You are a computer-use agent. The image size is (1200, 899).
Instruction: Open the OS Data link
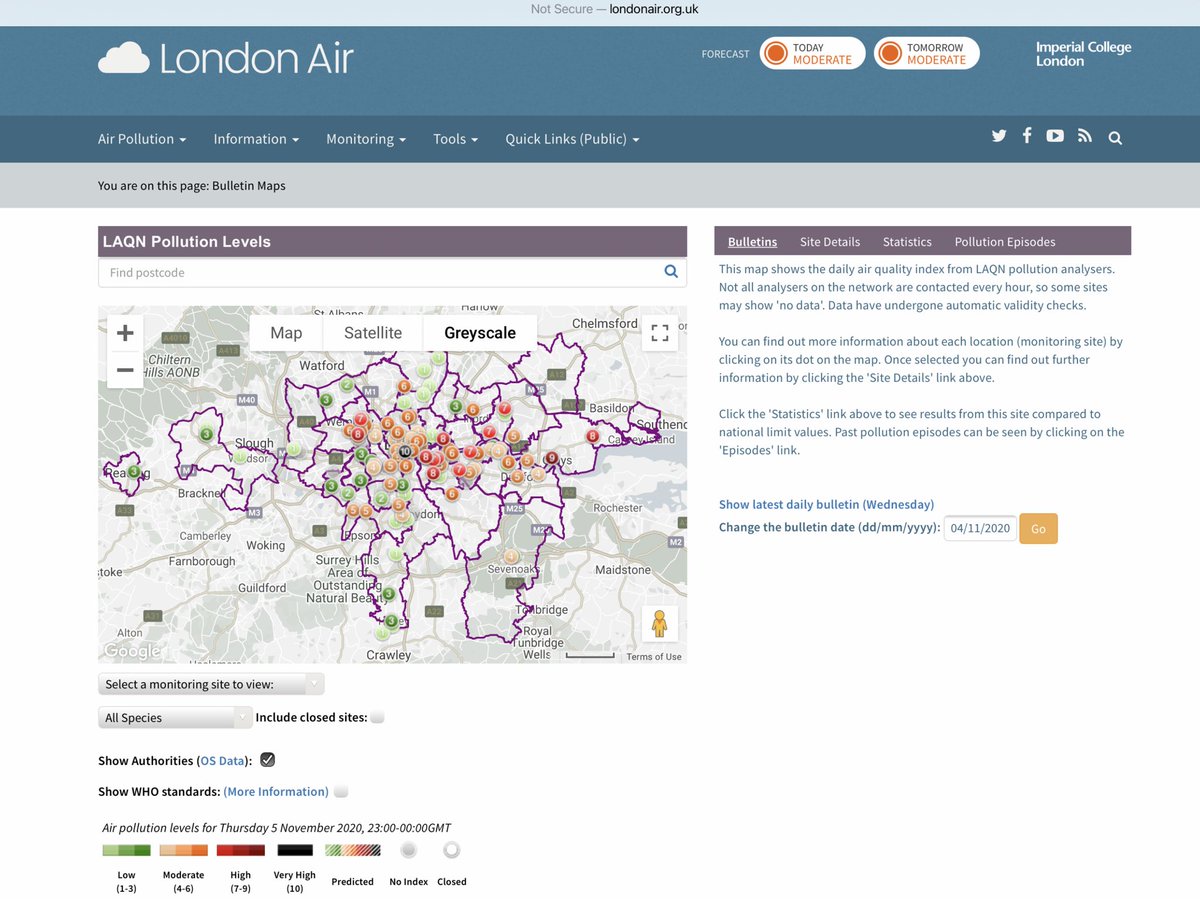tap(222, 761)
